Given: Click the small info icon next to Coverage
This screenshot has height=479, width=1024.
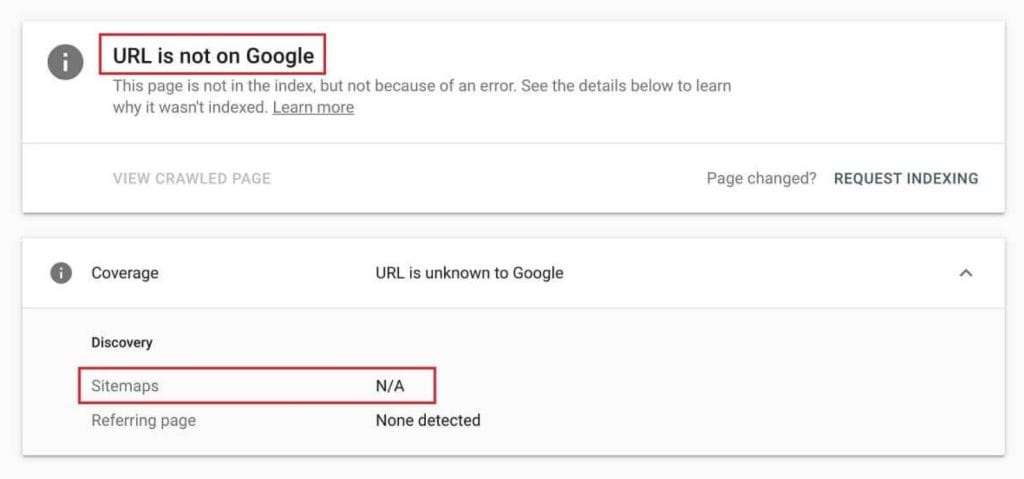Looking at the screenshot, I should pos(62,273).
